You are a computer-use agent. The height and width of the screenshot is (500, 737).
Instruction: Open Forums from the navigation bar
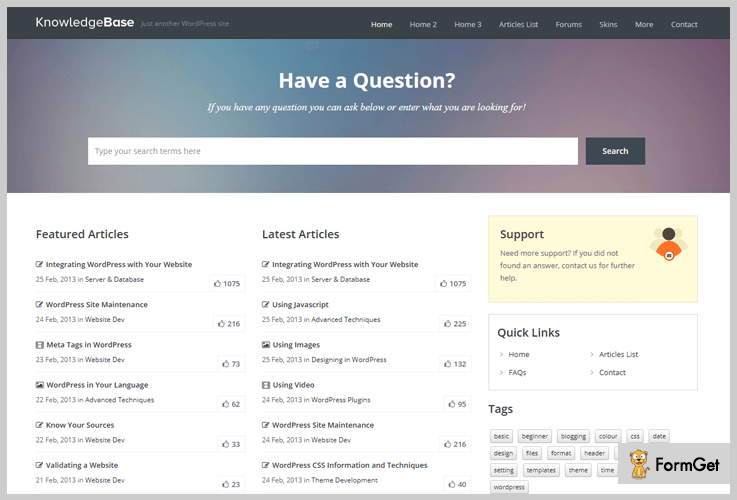click(x=568, y=24)
